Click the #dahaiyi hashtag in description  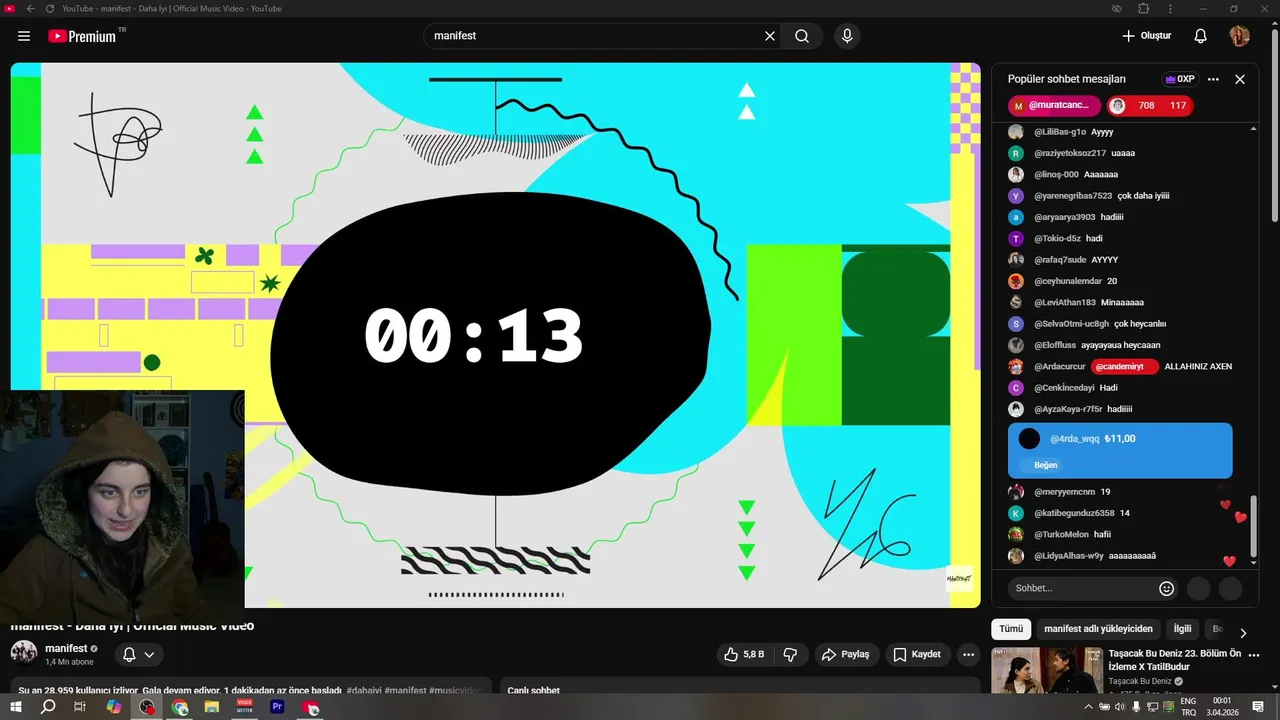363,690
